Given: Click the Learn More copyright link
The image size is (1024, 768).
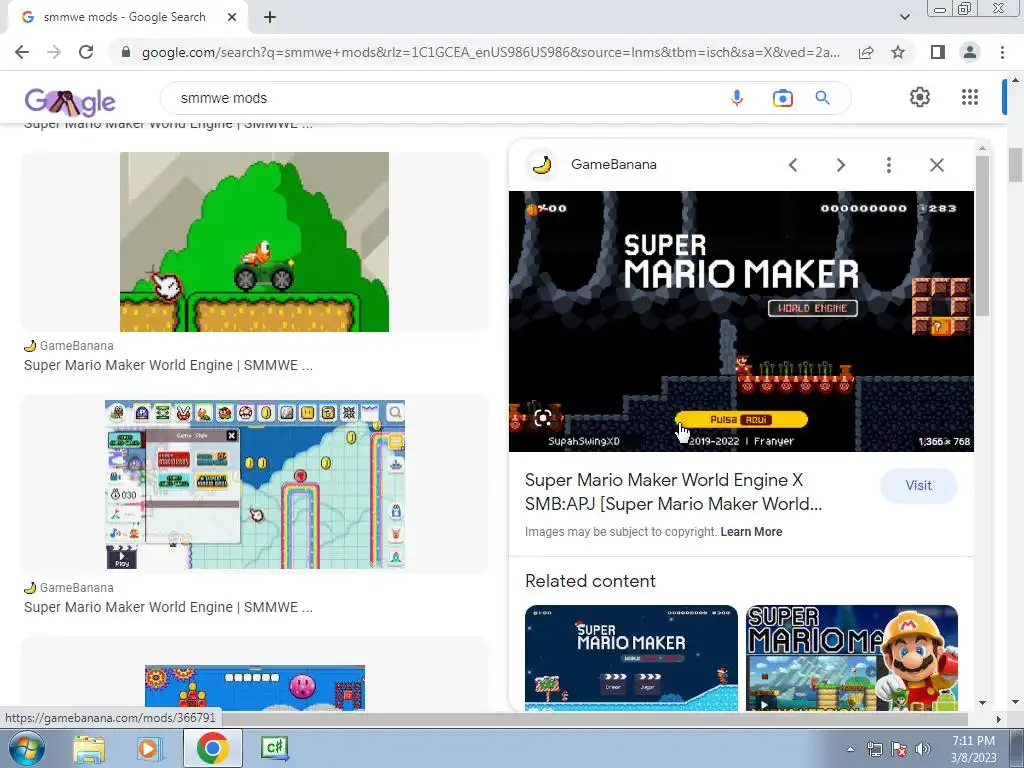Looking at the screenshot, I should pyautogui.click(x=751, y=532).
